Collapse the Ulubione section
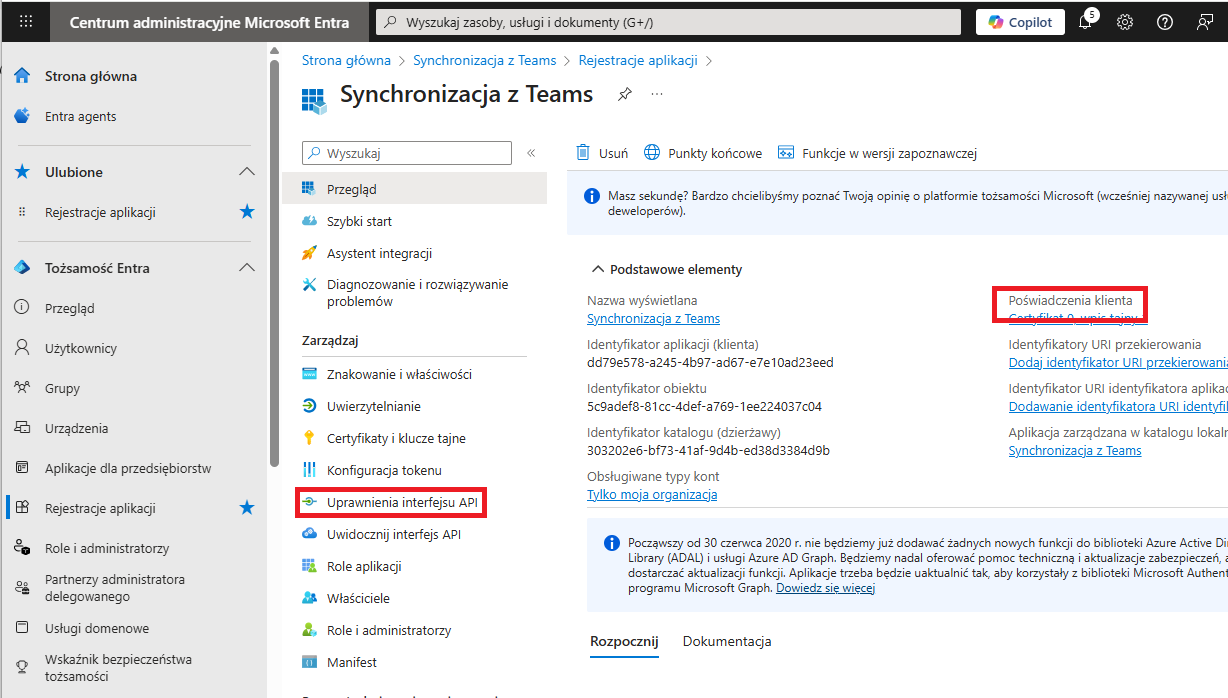This screenshot has width=1228, height=698. coord(247,172)
